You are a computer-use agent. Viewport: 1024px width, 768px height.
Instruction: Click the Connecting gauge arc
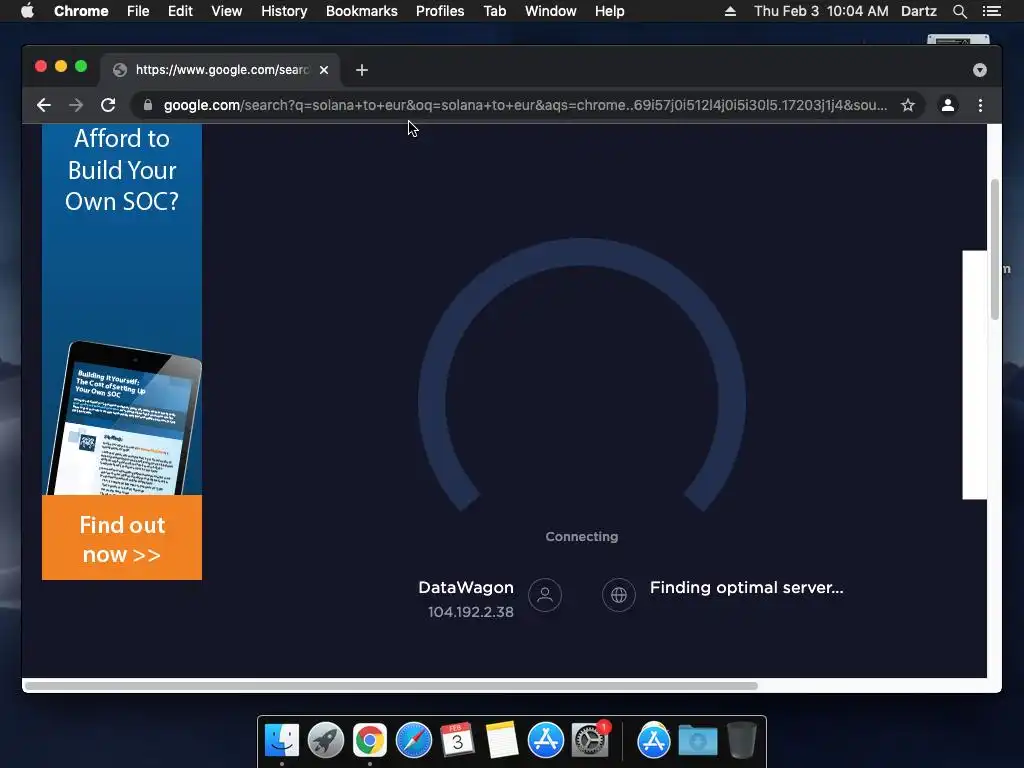(x=581, y=375)
